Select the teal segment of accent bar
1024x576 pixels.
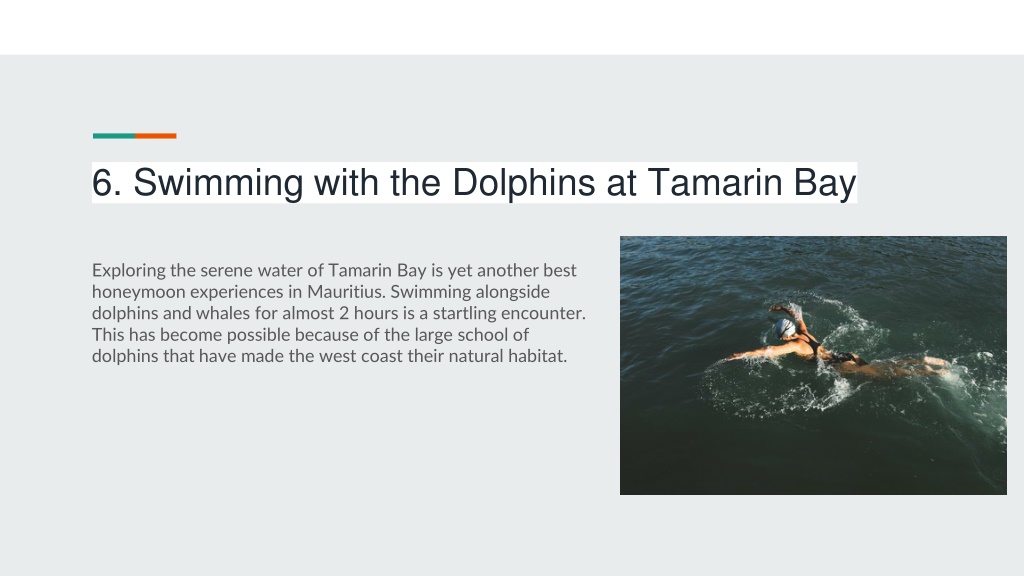point(114,136)
